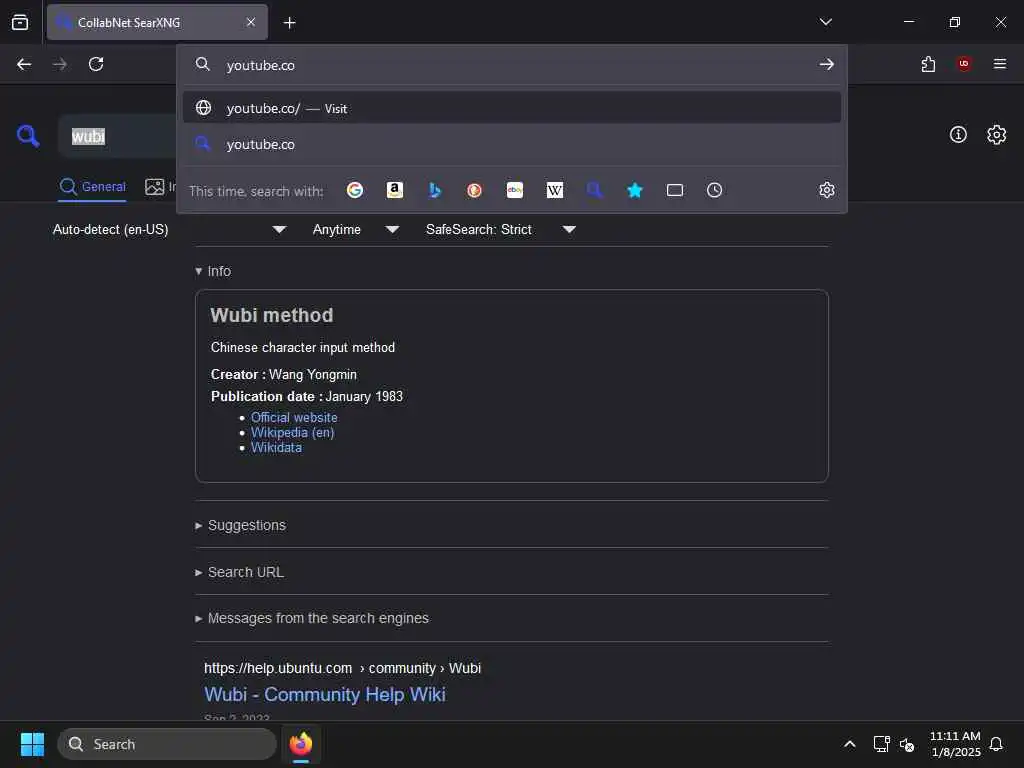Open the muted volume tray icon
The height and width of the screenshot is (768, 1024).
[x=906, y=744]
